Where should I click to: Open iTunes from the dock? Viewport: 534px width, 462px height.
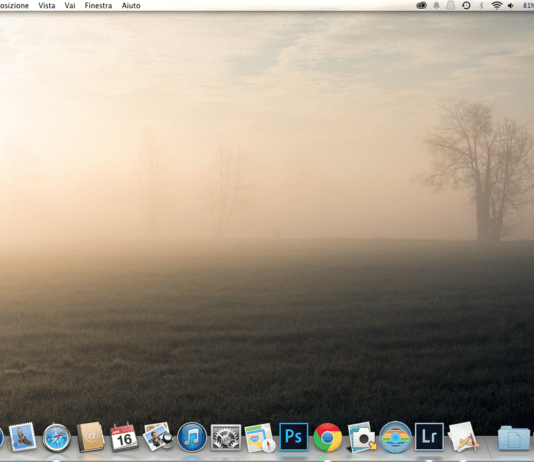192,437
